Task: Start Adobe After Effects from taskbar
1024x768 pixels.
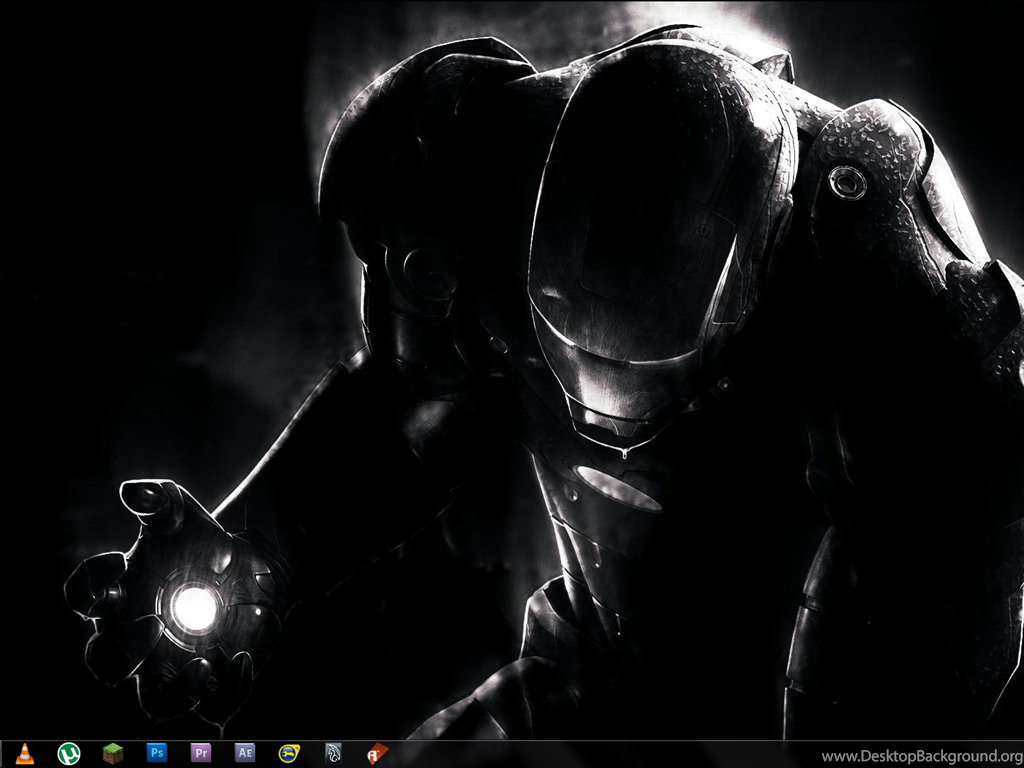Action: (245, 753)
